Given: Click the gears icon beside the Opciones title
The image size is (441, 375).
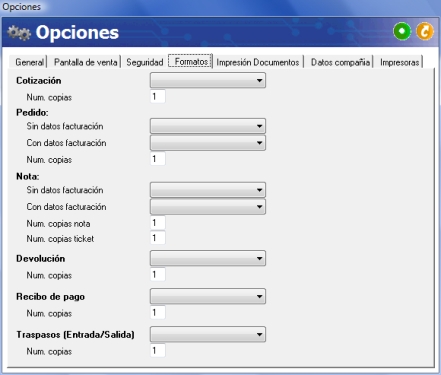Looking at the screenshot, I should (x=19, y=33).
